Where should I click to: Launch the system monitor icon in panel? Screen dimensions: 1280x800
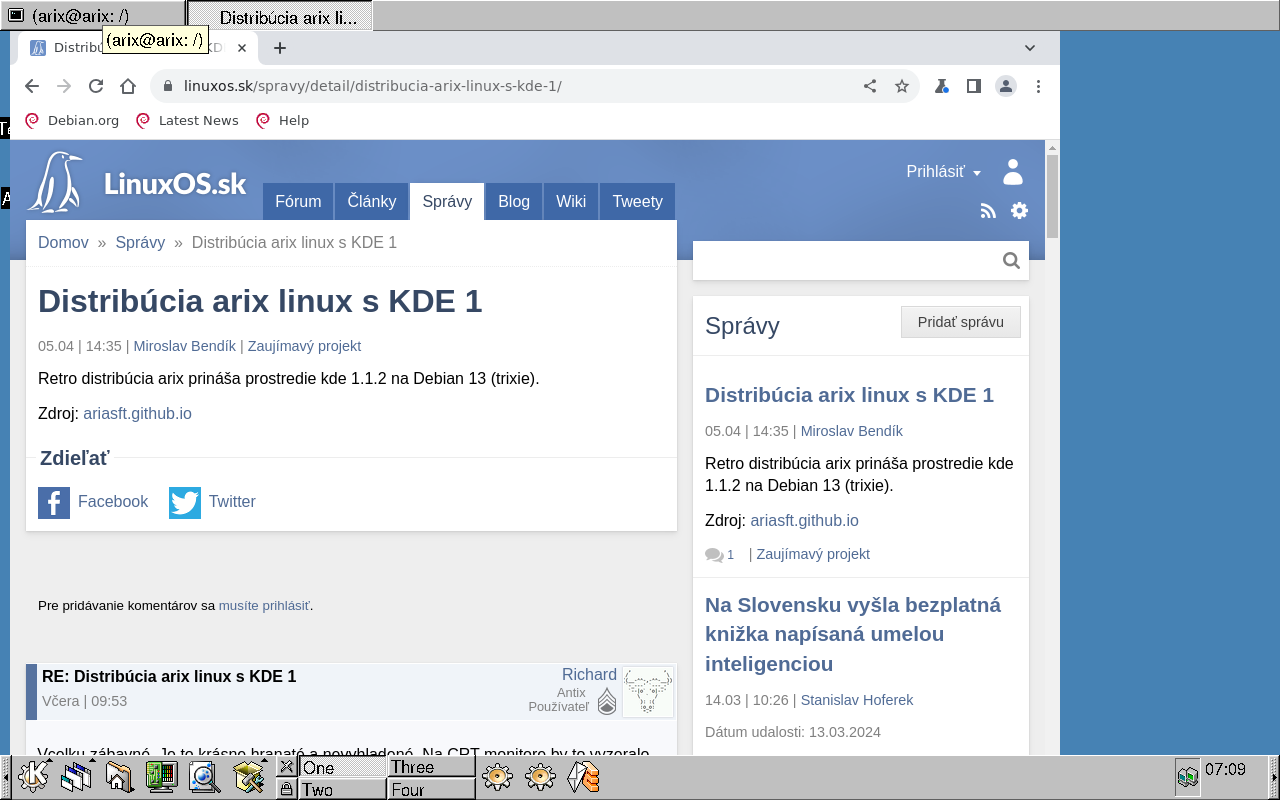[161, 777]
